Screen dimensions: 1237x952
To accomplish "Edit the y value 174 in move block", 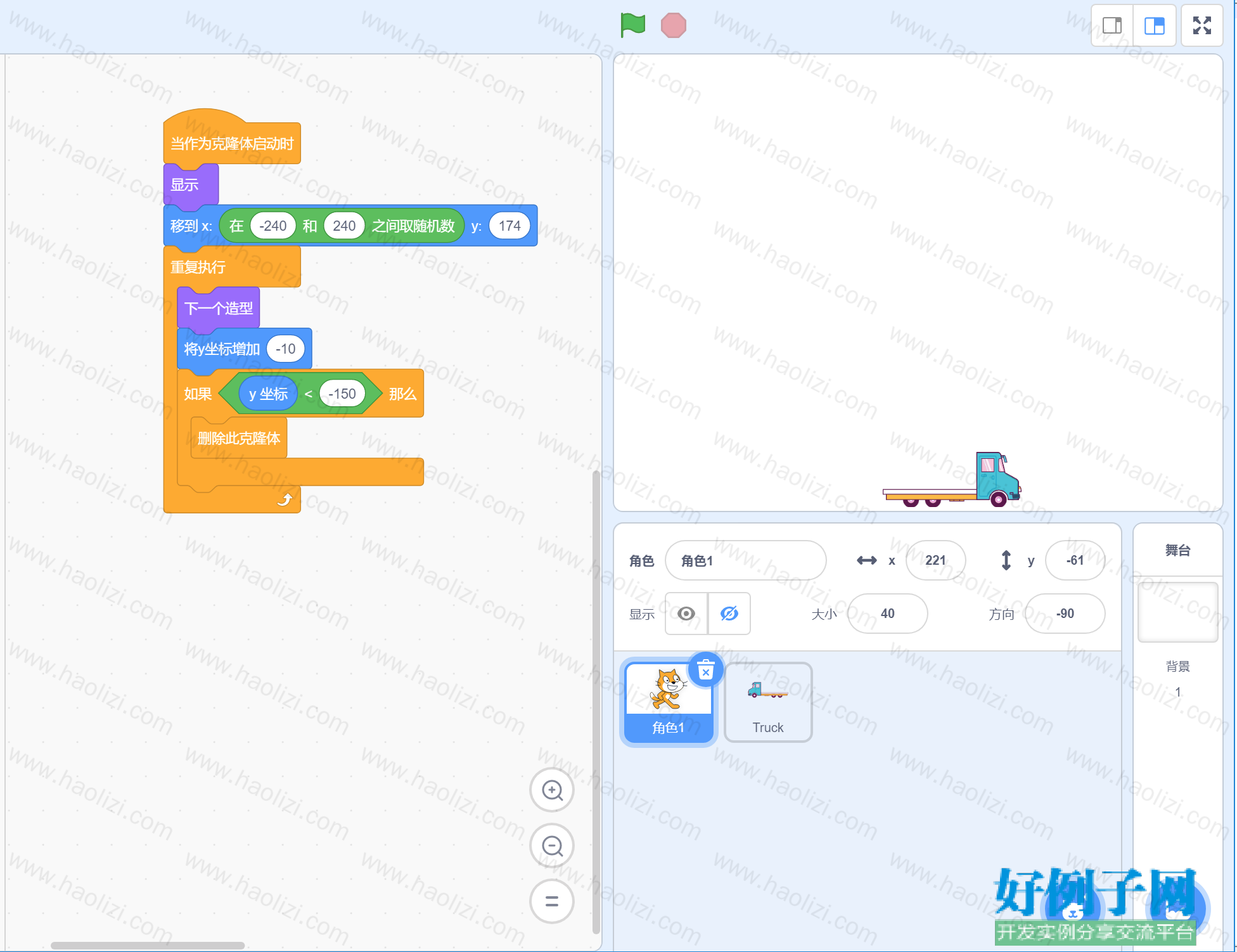I will point(510,226).
